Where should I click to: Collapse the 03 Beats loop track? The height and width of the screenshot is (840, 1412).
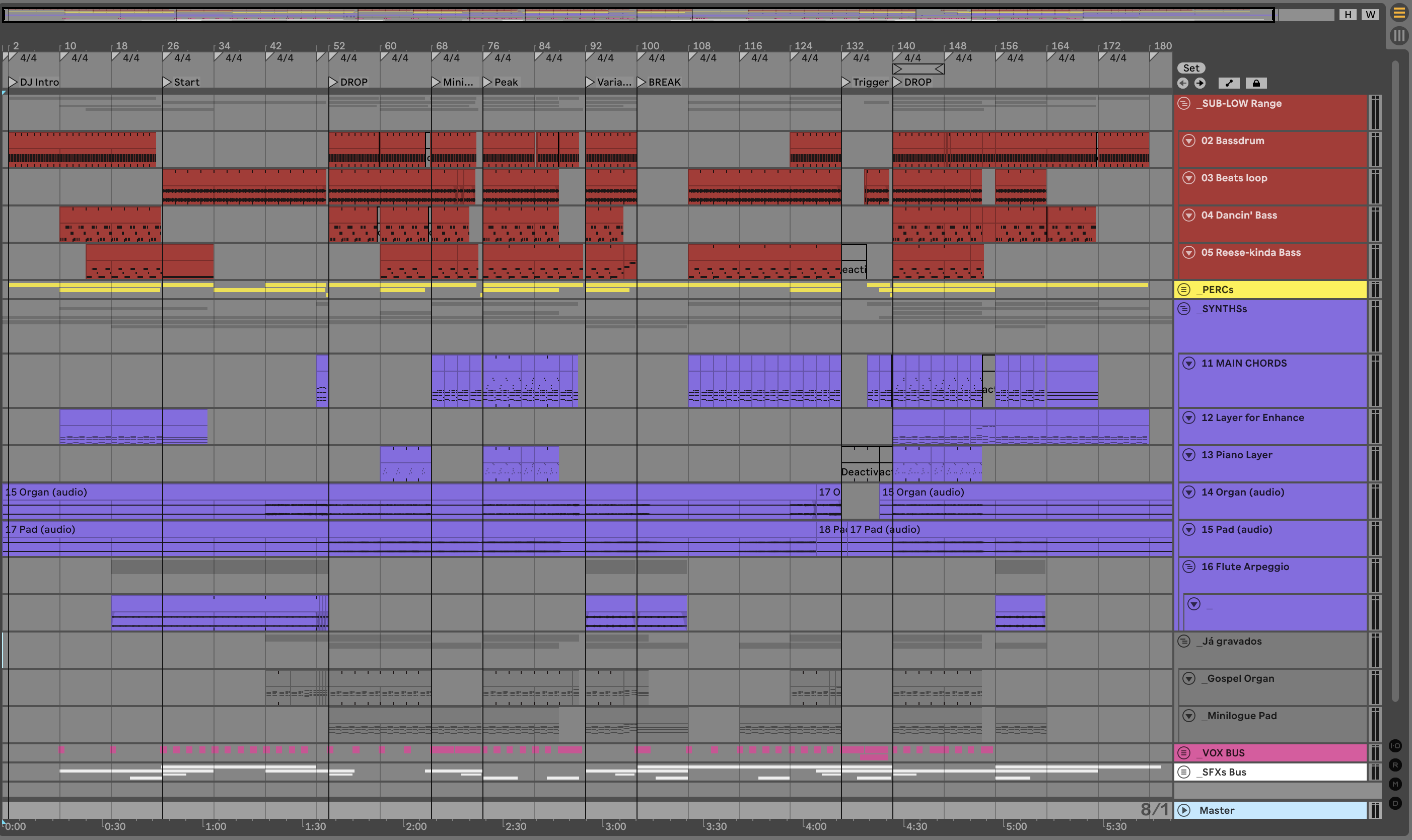[x=1189, y=178]
